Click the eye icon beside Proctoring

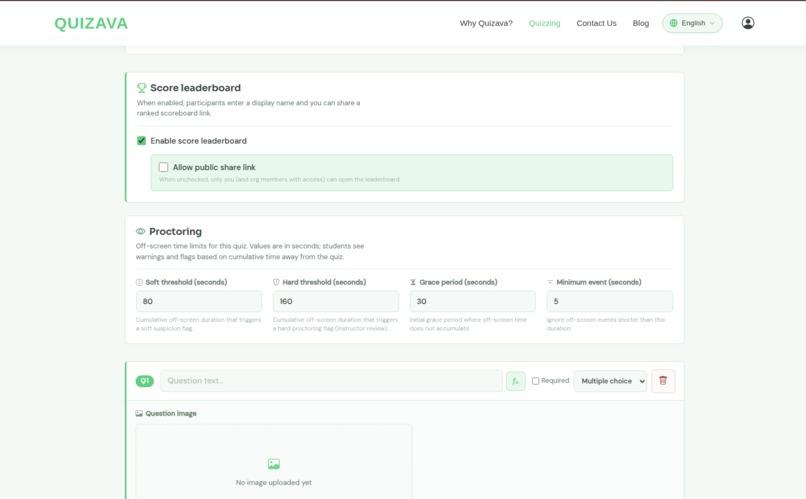point(140,231)
